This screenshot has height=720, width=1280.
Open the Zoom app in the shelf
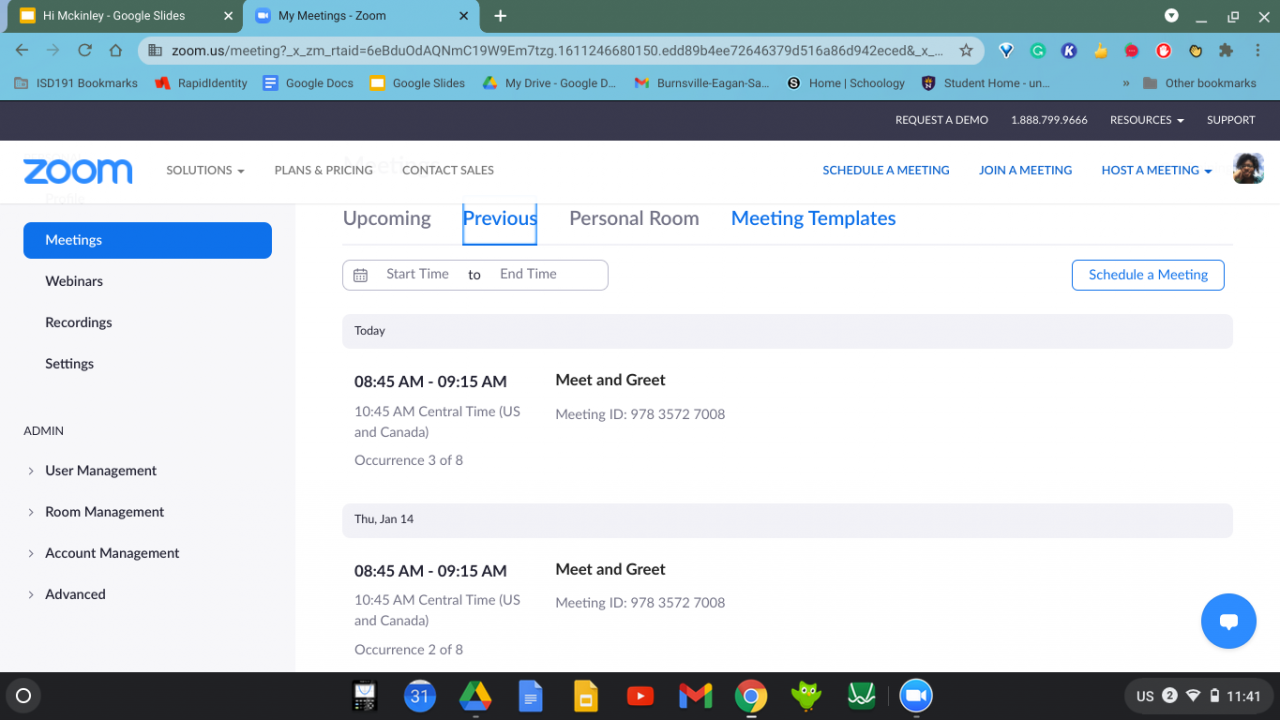pos(916,696)
